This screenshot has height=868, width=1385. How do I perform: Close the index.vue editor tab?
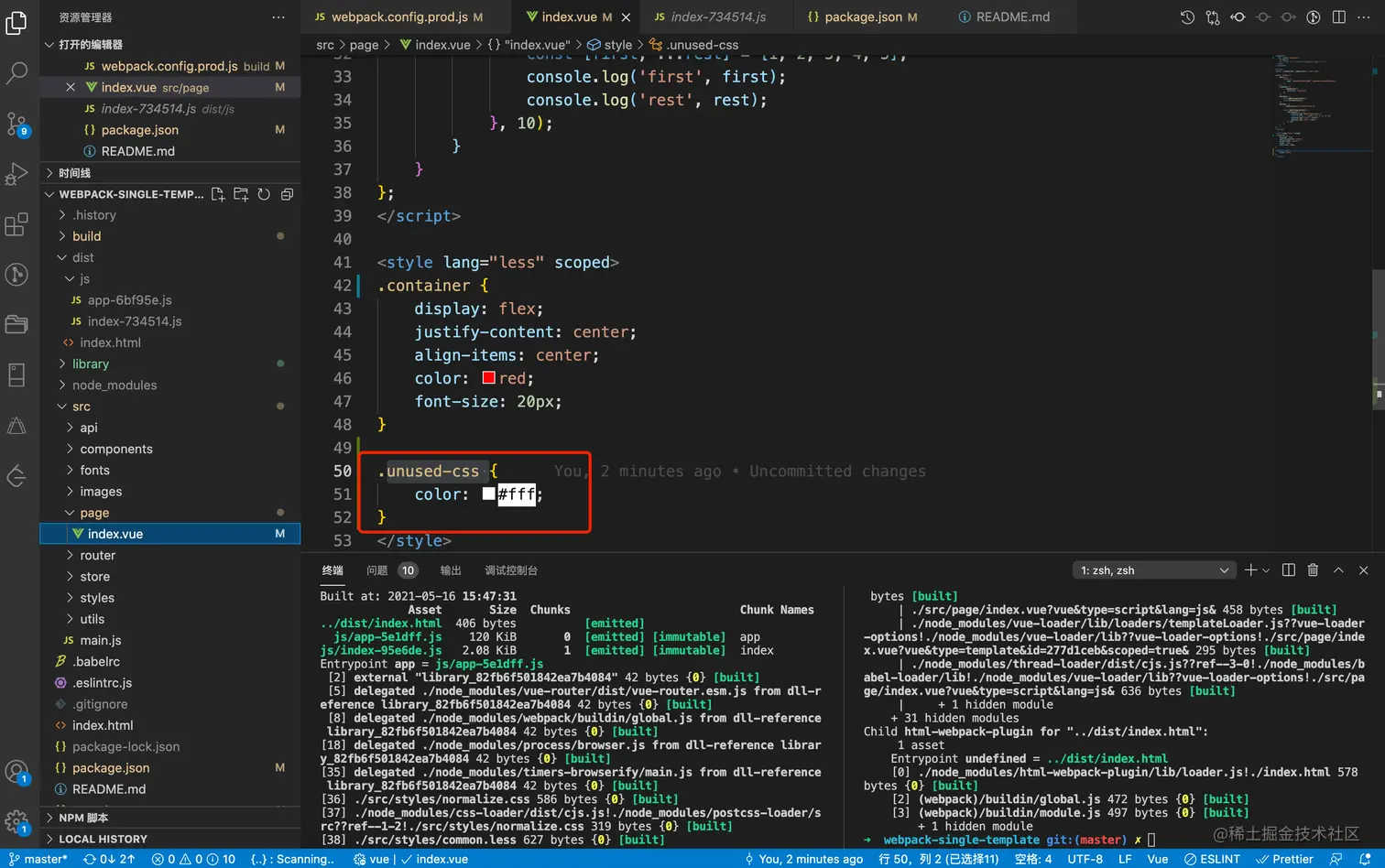[x=627, y=17]
